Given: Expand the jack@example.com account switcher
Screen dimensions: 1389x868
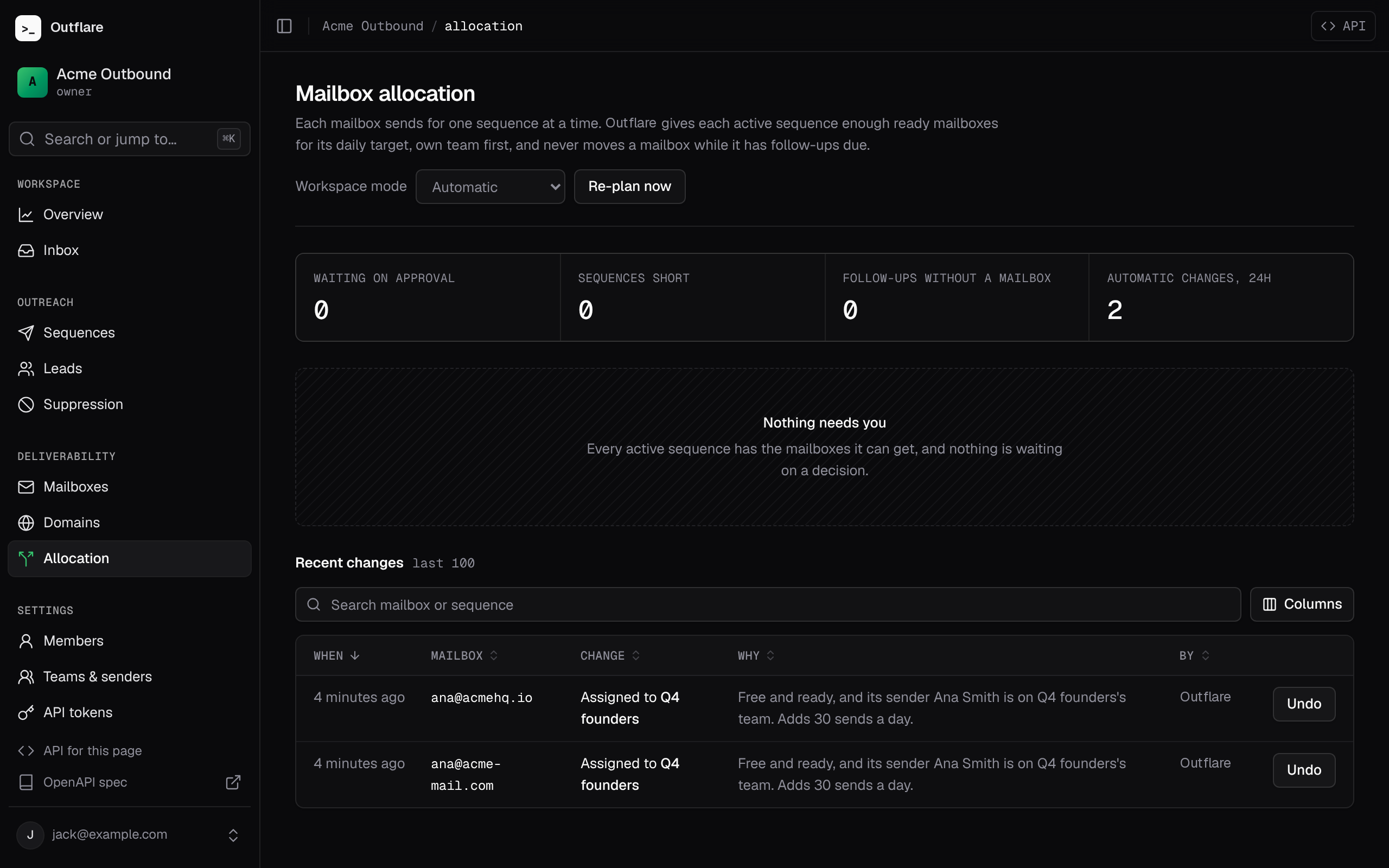Looking at the screenshot, I should click(130, 835).
